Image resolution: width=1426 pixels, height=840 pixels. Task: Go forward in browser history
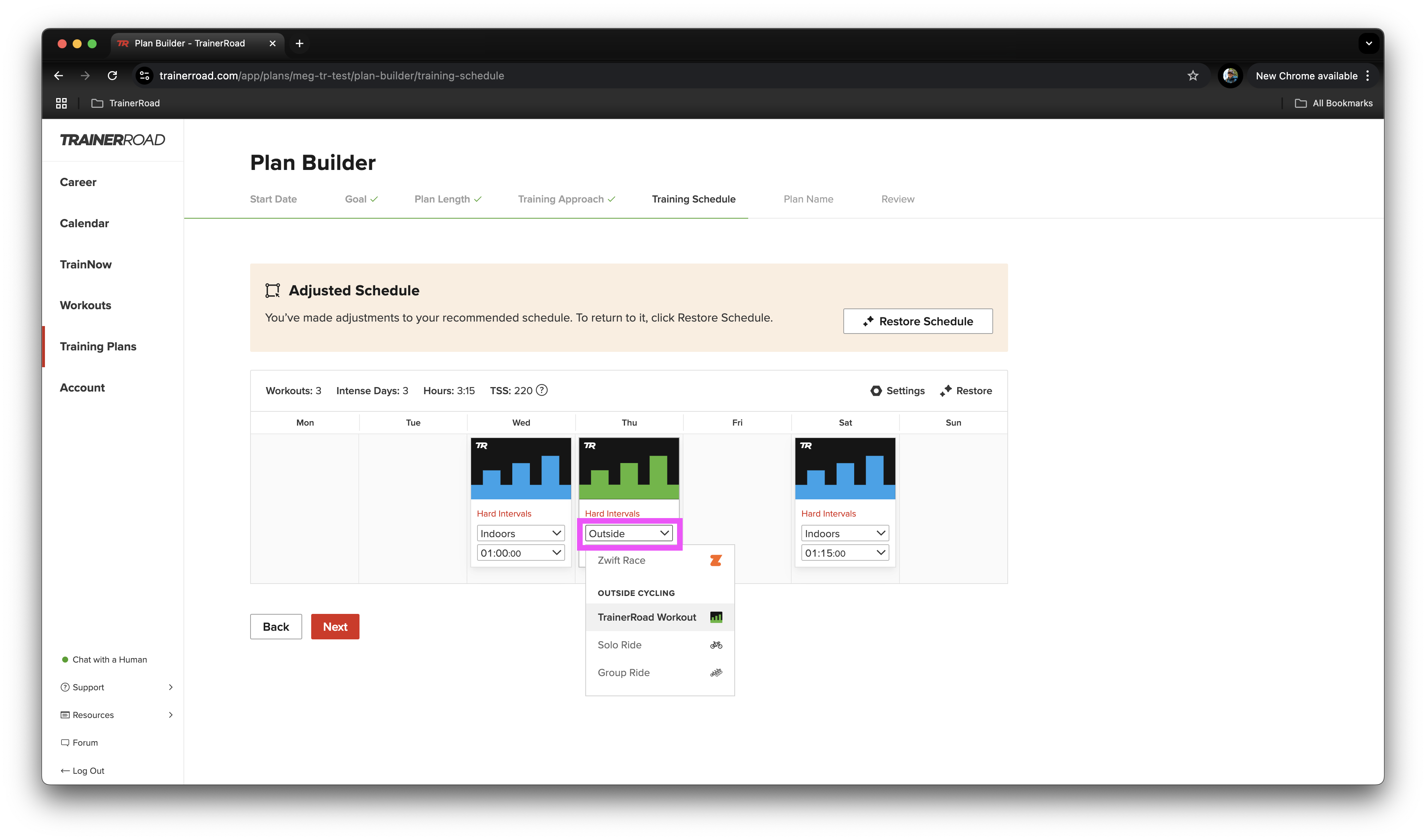pos(85,76)
